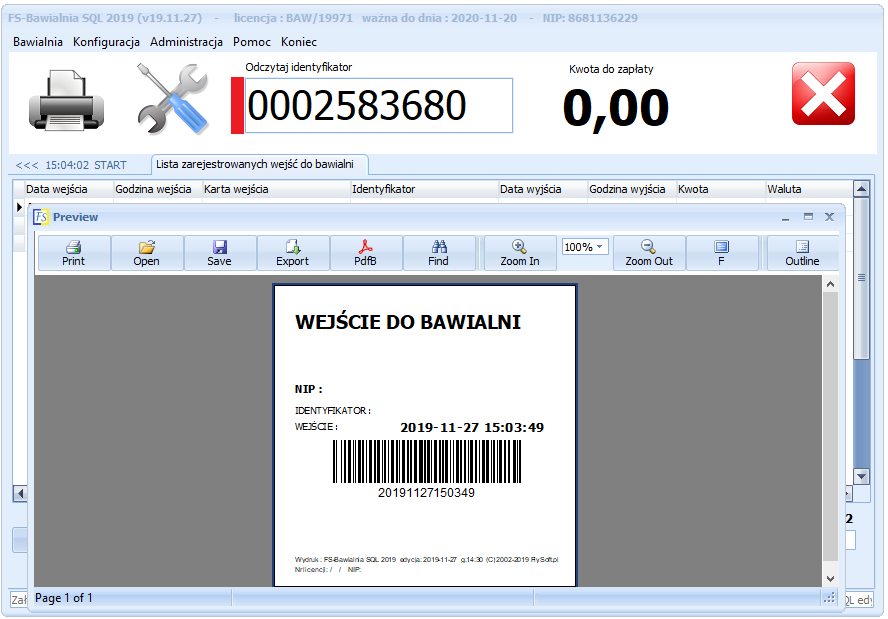Viewport: 888px width, 619px height.
Task: Minimize the Preview window
Action: pos(785,217)
